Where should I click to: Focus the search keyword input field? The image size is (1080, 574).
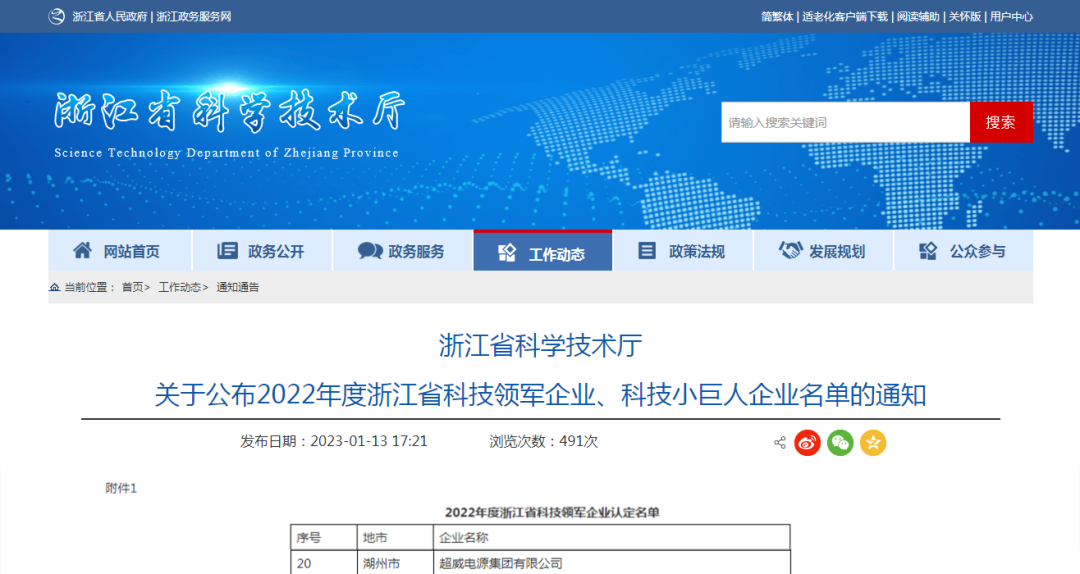coord(845,123)
